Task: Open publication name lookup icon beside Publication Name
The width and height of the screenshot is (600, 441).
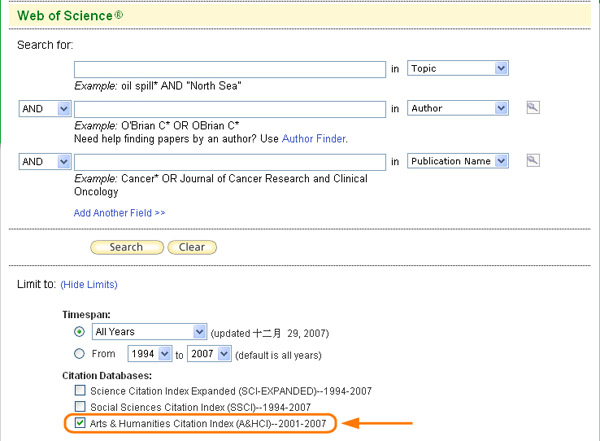Action: click(x=533, y=160)
